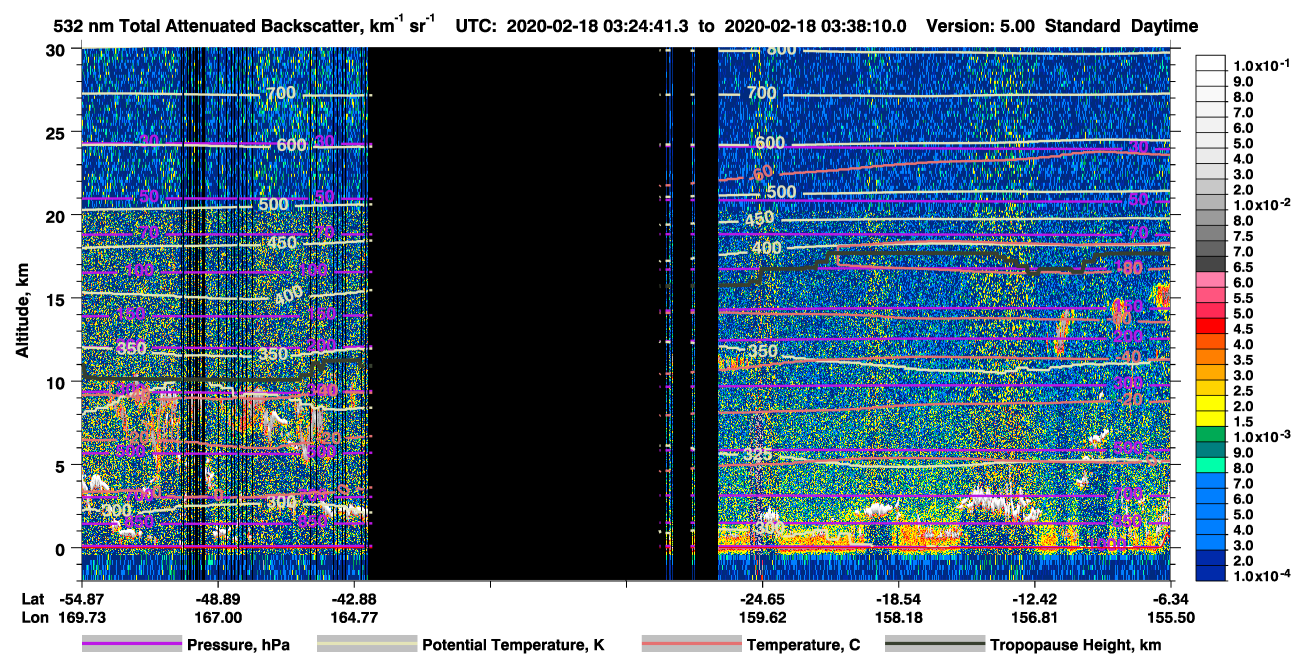This screenshot has width=1300, height=667.
Task: Click the 'Lon' row label below the plot
Action: [33, 617]
